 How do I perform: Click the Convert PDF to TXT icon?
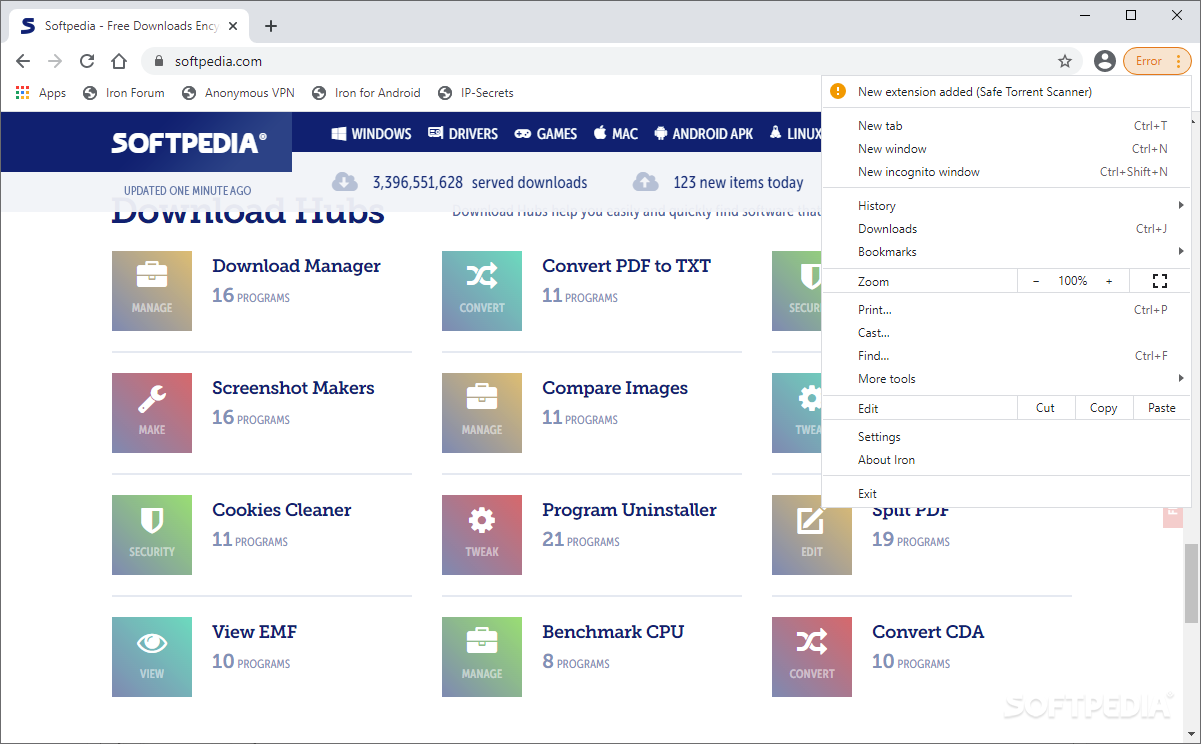(482, 291)
